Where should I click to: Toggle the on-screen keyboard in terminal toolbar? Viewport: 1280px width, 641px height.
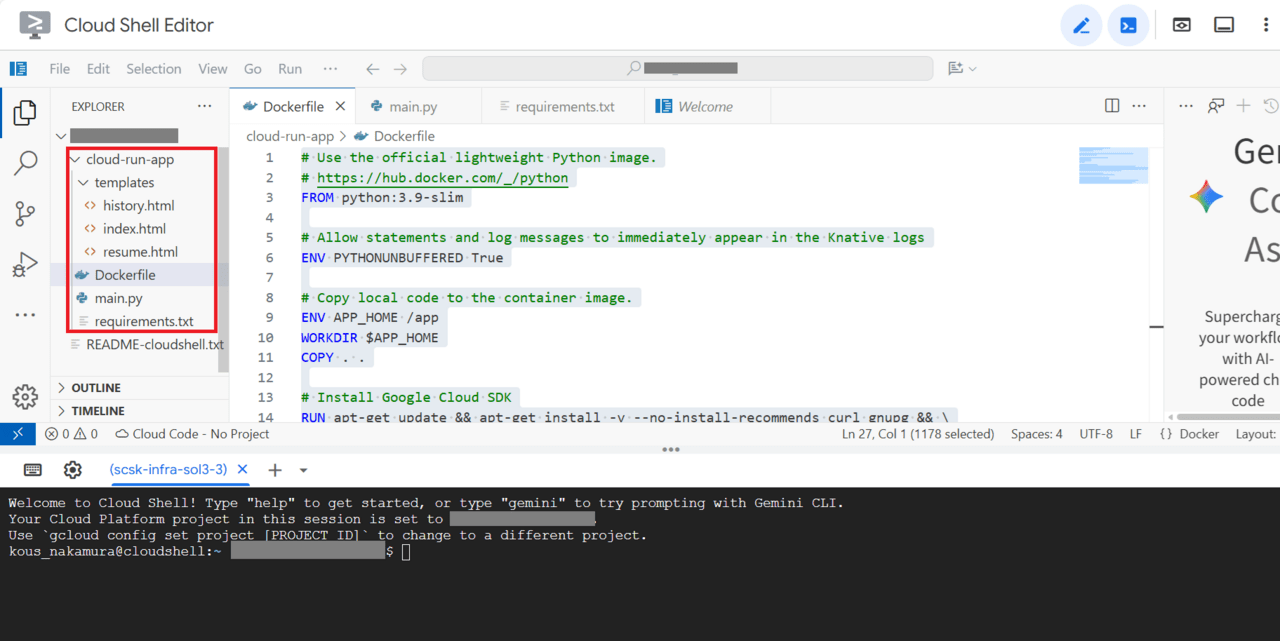[32, 470]
